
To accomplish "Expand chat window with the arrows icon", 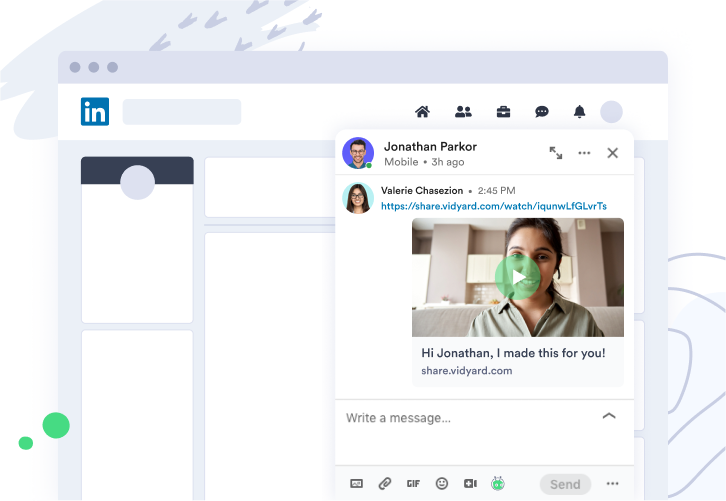I will pyautogui.click(x=556, y=153).
